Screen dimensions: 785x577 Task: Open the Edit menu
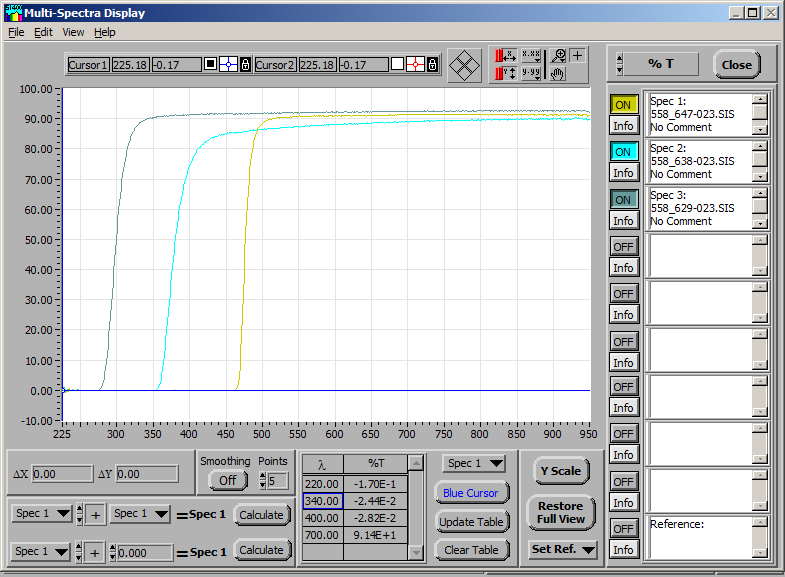(x=43, y=32)
